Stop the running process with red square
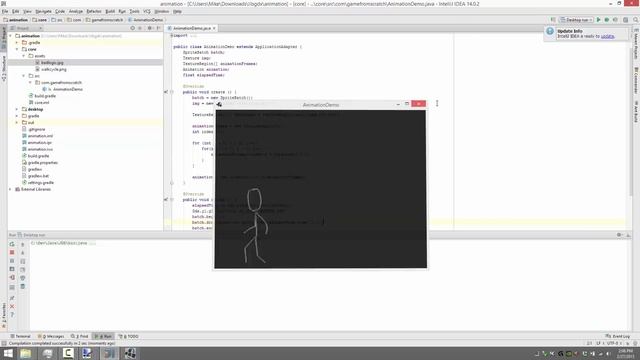 12,252
